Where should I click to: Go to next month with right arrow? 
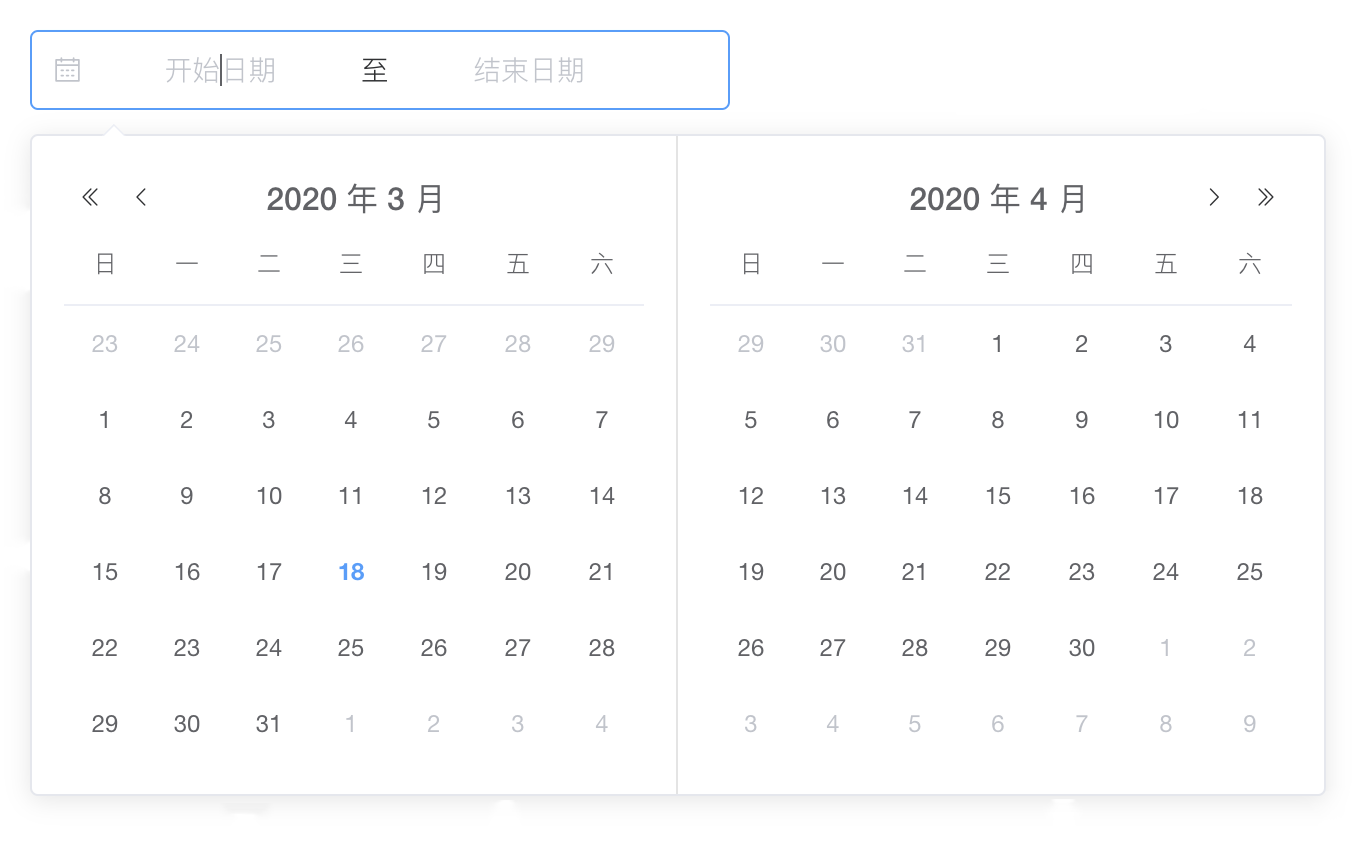pyautogui.click(x=1214, y=197)
